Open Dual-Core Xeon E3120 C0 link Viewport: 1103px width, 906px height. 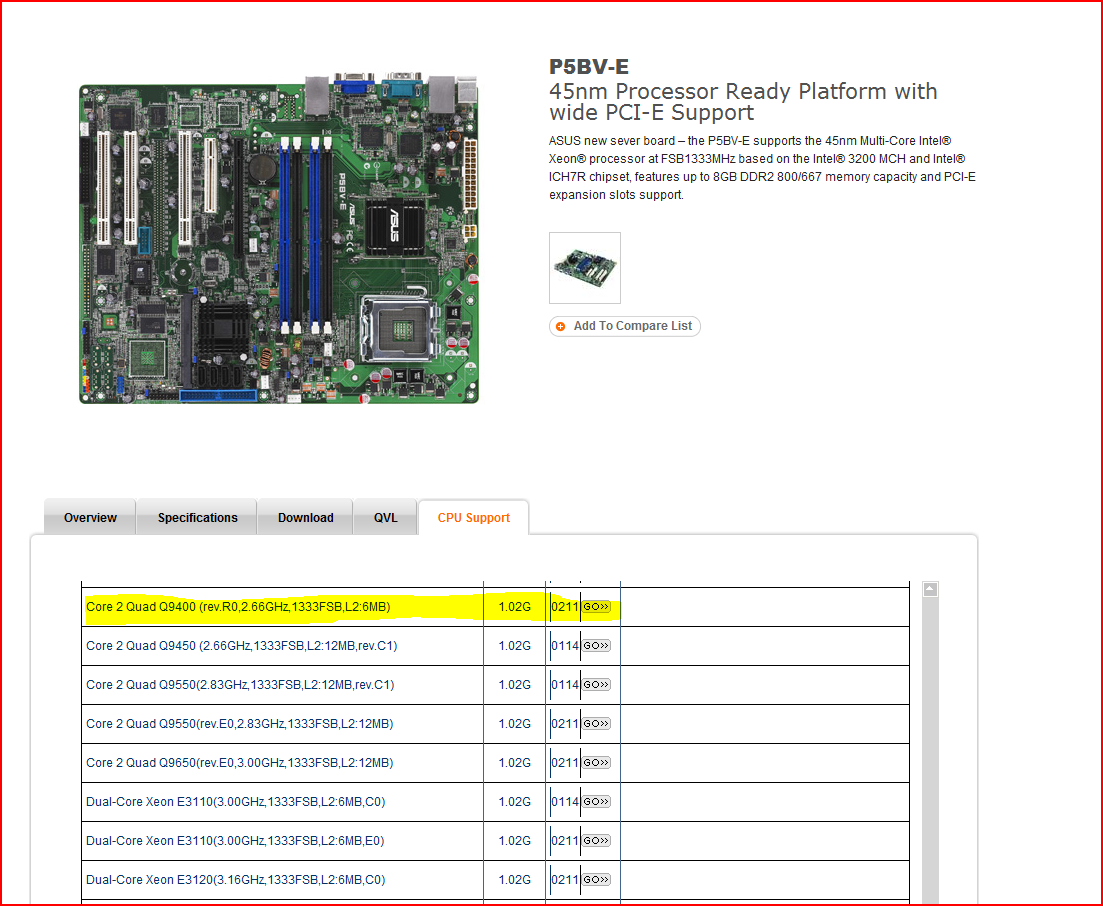[x=236, y=880]
